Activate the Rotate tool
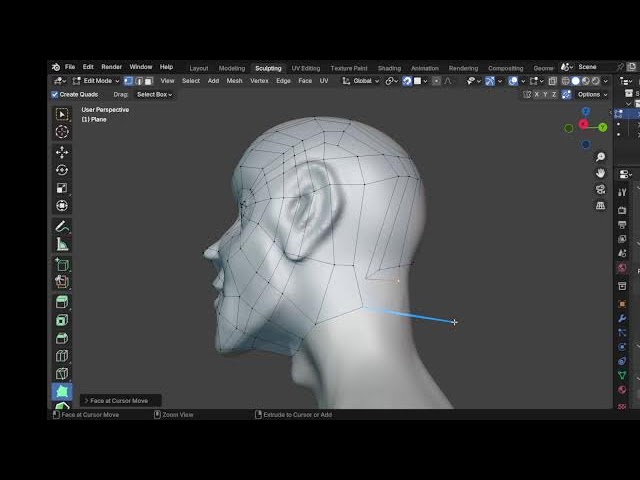The image size is (640, 480). click(x=62, y=170)
